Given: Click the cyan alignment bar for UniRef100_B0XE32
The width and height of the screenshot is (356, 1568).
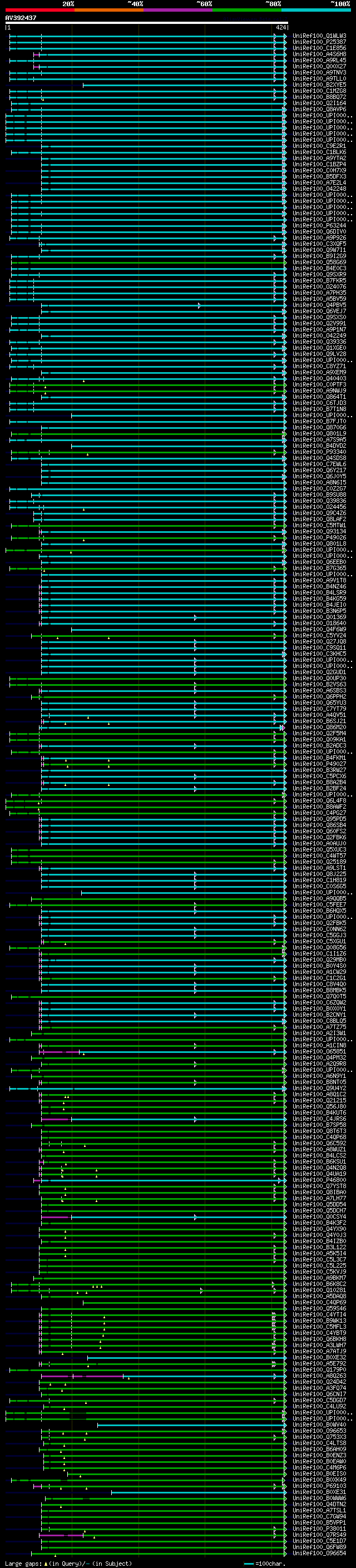Looking at the screenshot, I should pyautogui.click(x=187, y=1357).
